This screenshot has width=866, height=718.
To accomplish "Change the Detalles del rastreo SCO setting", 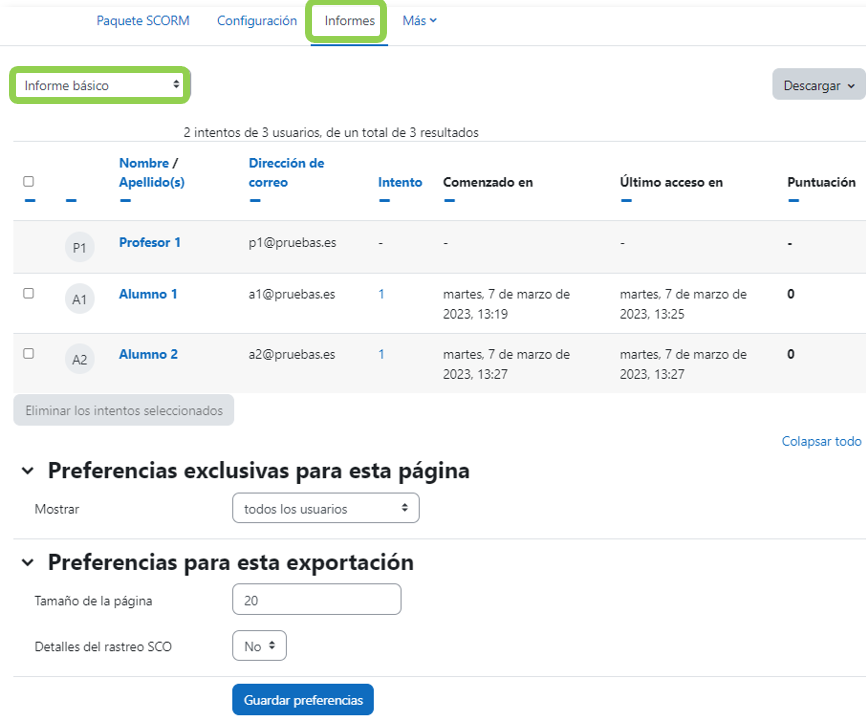I will [258, 645].
